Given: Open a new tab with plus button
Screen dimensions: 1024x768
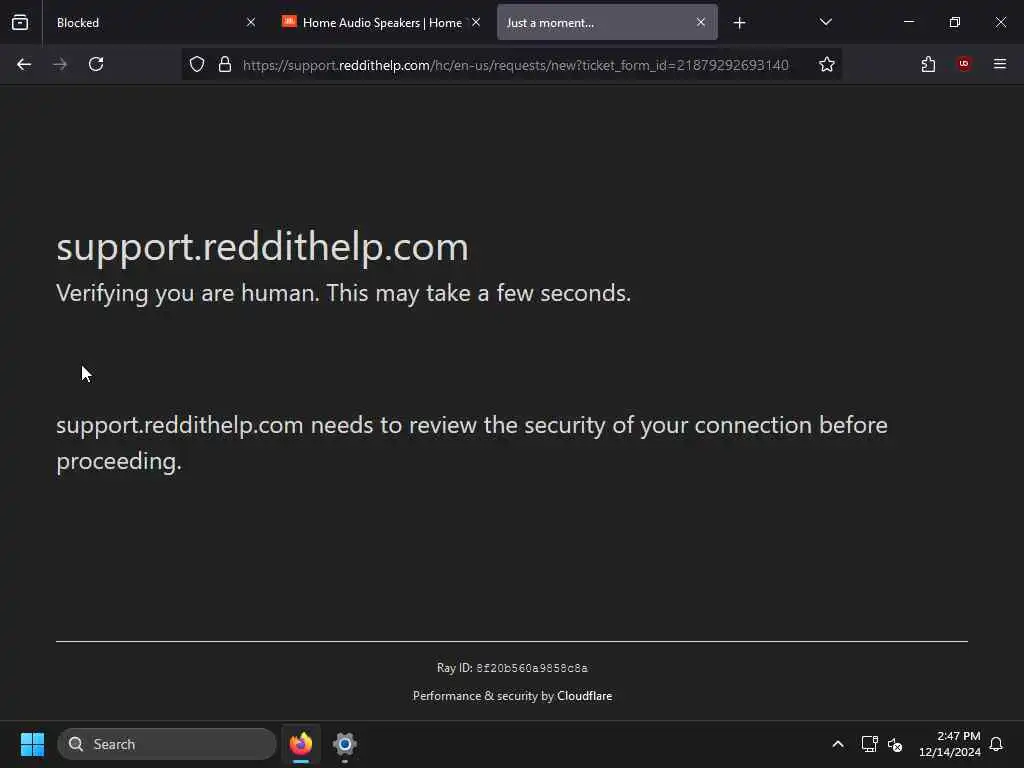Looking at the screenshot, I should [x=739, y=23].
